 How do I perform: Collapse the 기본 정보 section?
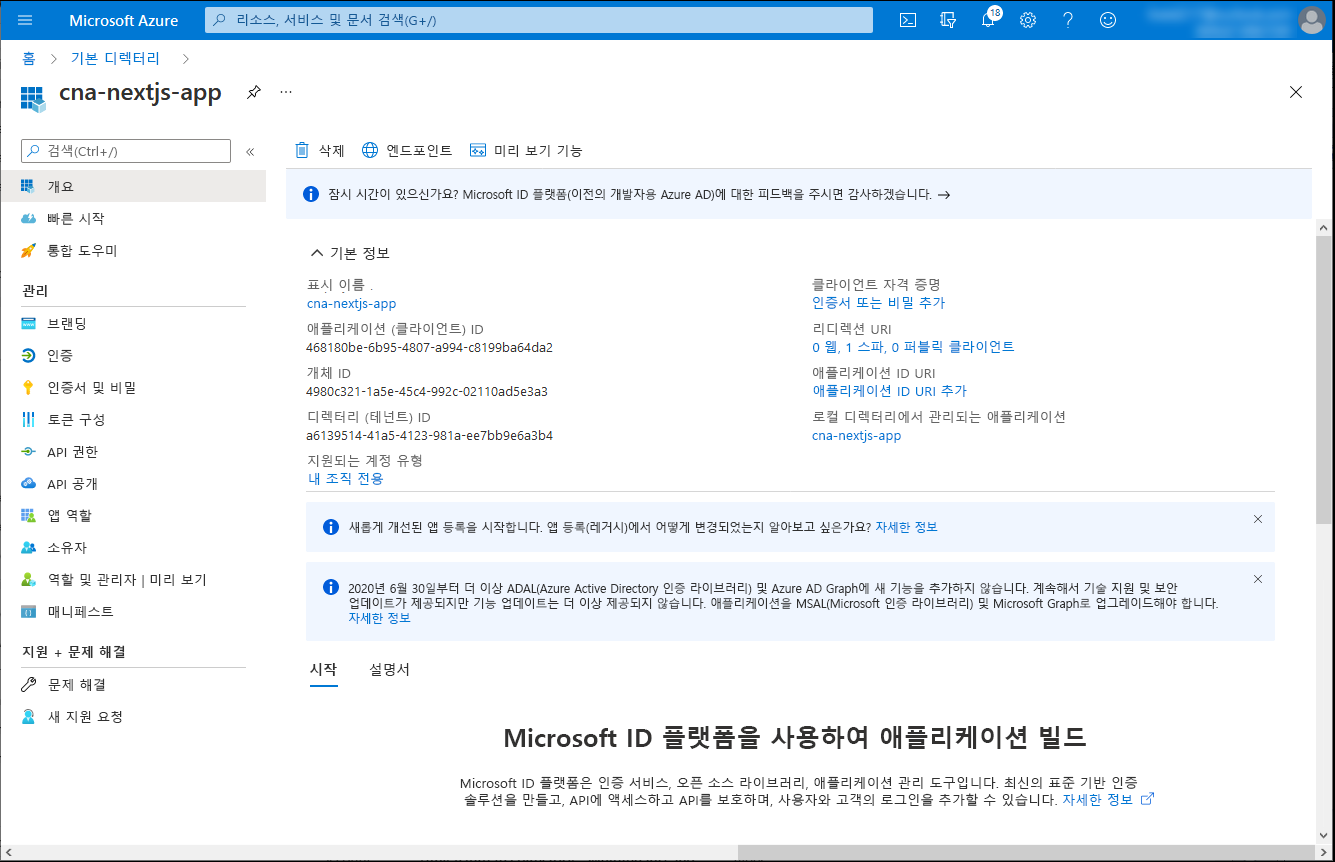click(x=349, y=253)
